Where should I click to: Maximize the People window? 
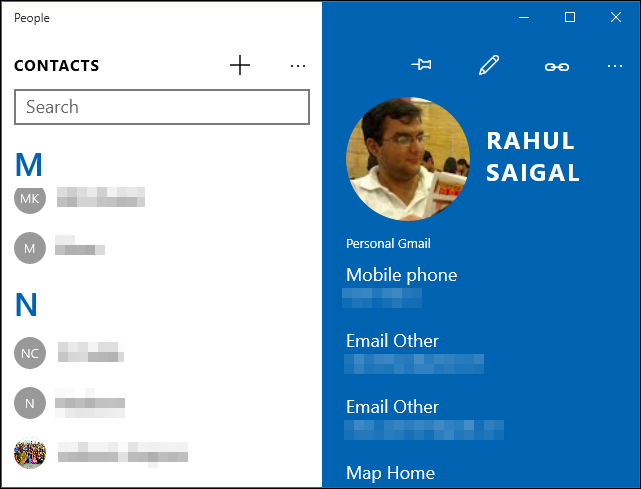(570, 17)
